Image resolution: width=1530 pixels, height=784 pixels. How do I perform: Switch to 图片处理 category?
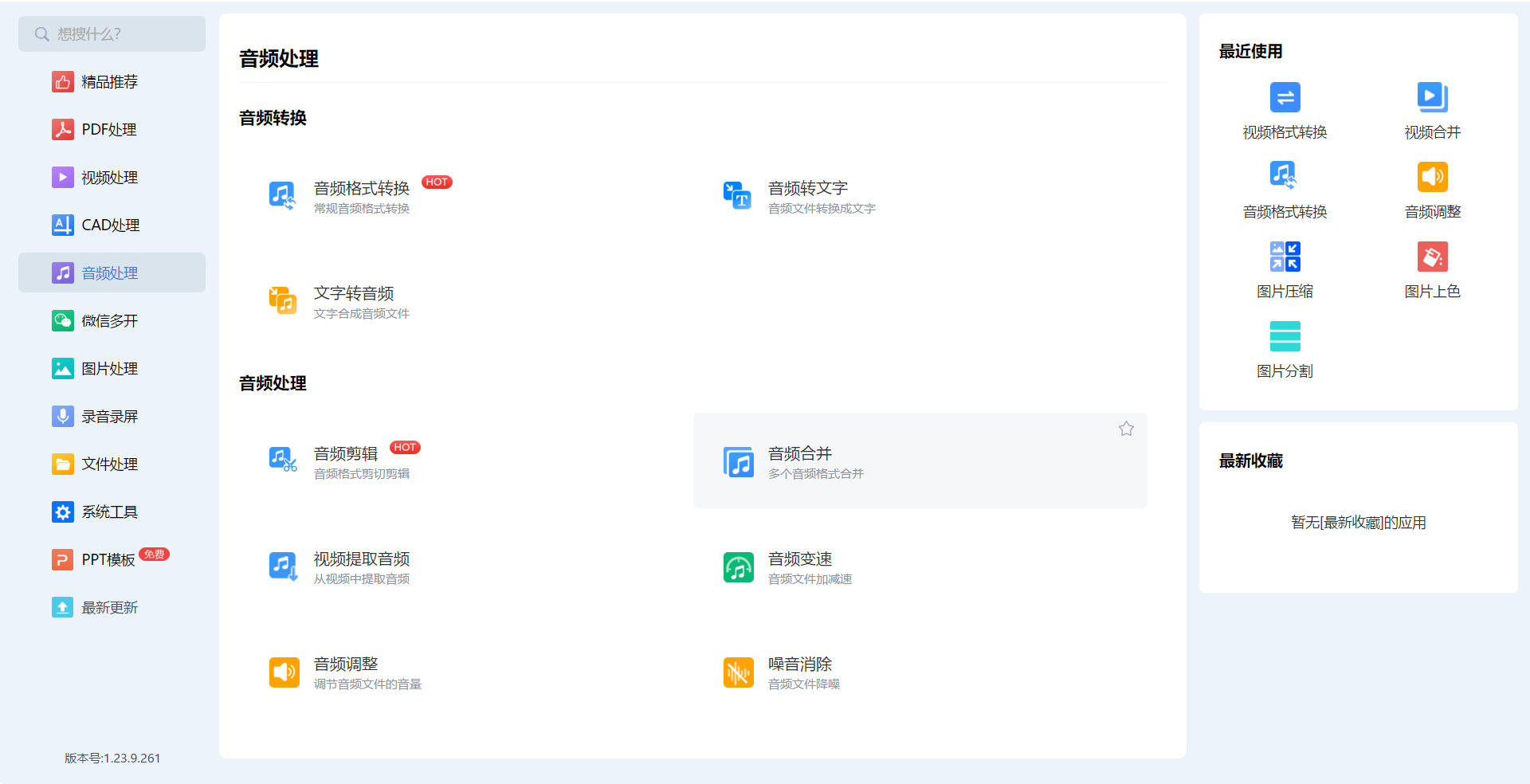112,368
